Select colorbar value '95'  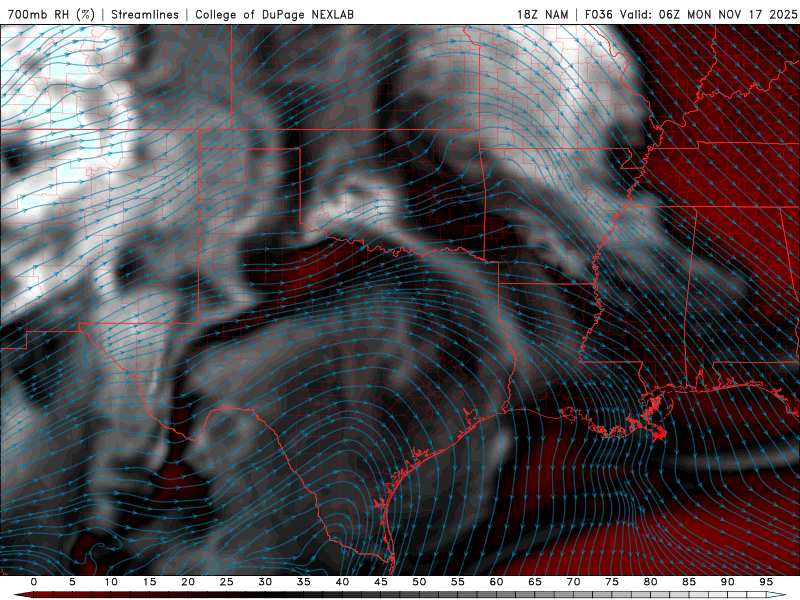tap(766, 582)
